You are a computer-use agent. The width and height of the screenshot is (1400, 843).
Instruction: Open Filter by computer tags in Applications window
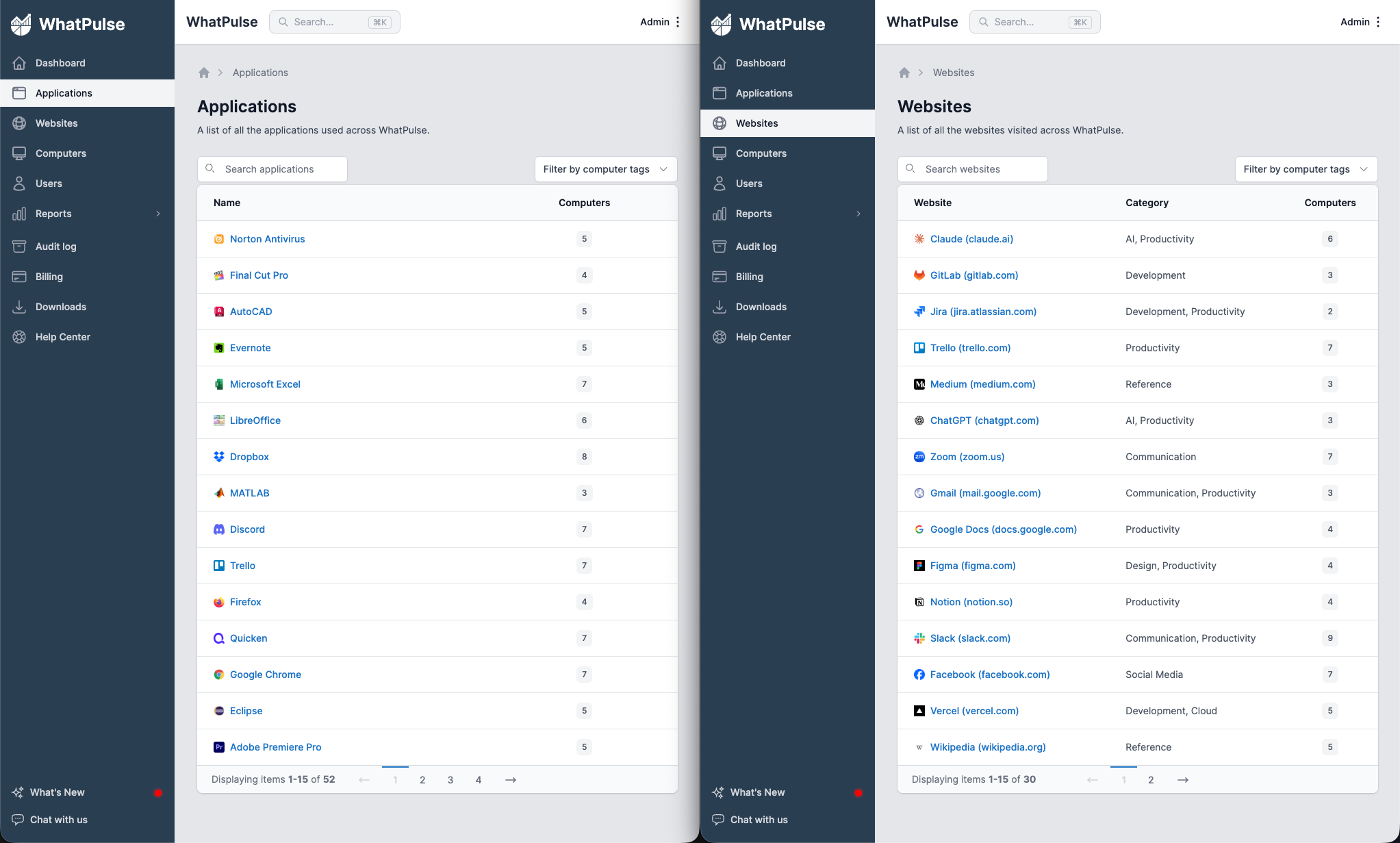pos(606,169)
